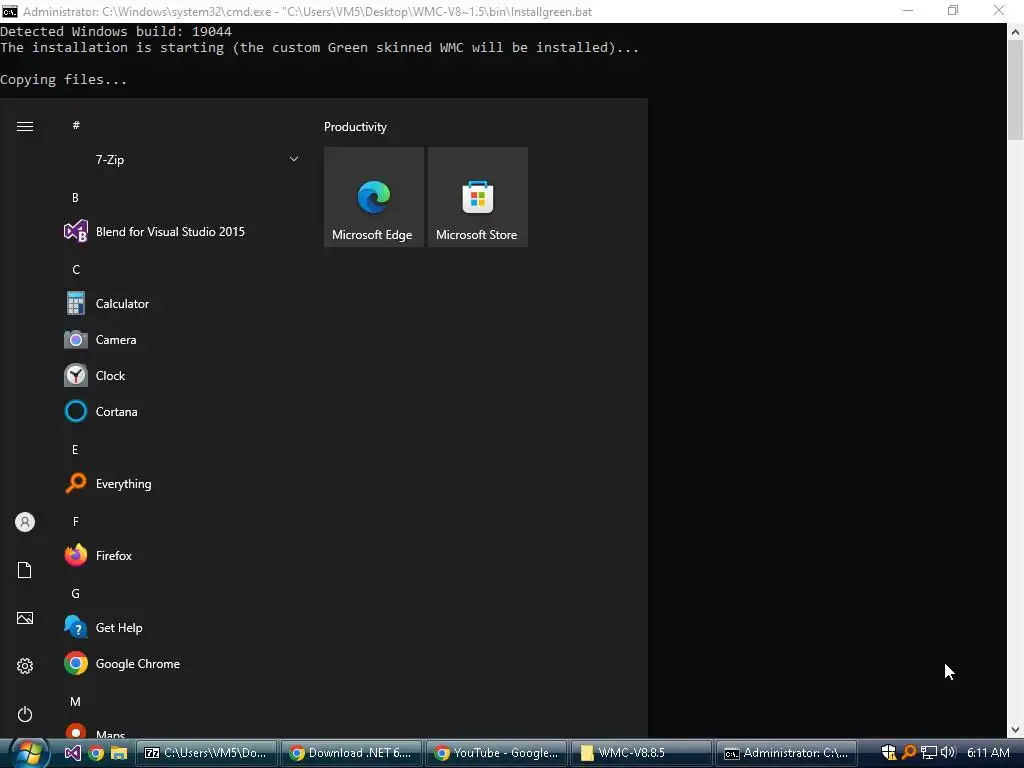This screenshot has width=1024, height=768.
Task: Open Visual Studio pinned taskbar icon
Action: click(72, 753)
